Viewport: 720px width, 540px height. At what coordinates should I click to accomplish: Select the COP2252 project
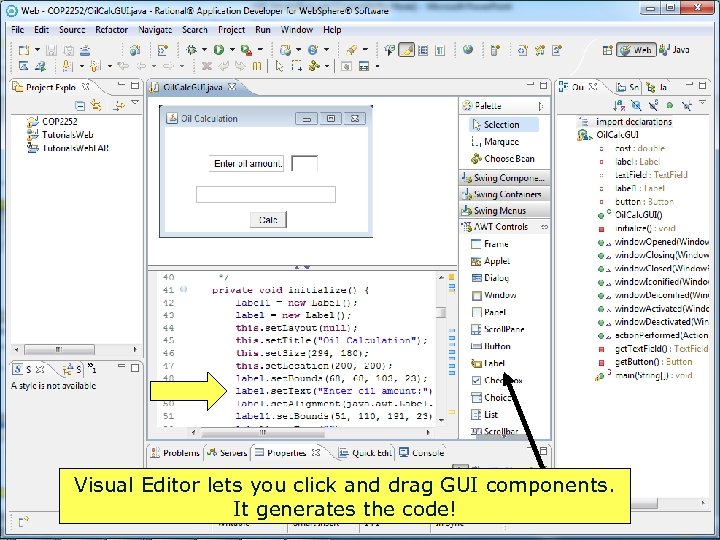(53, 121)
